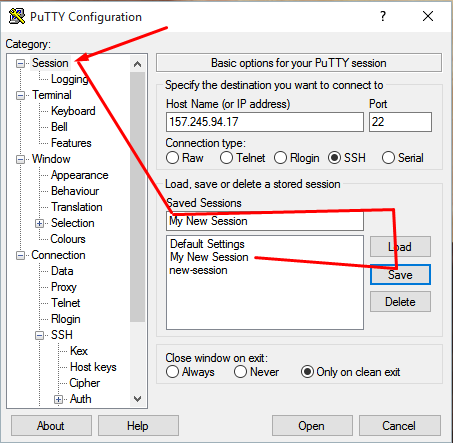Select Default Settings in saved sessions list
453x443 pixels.
pyautogui.click(x=207, y=244)
